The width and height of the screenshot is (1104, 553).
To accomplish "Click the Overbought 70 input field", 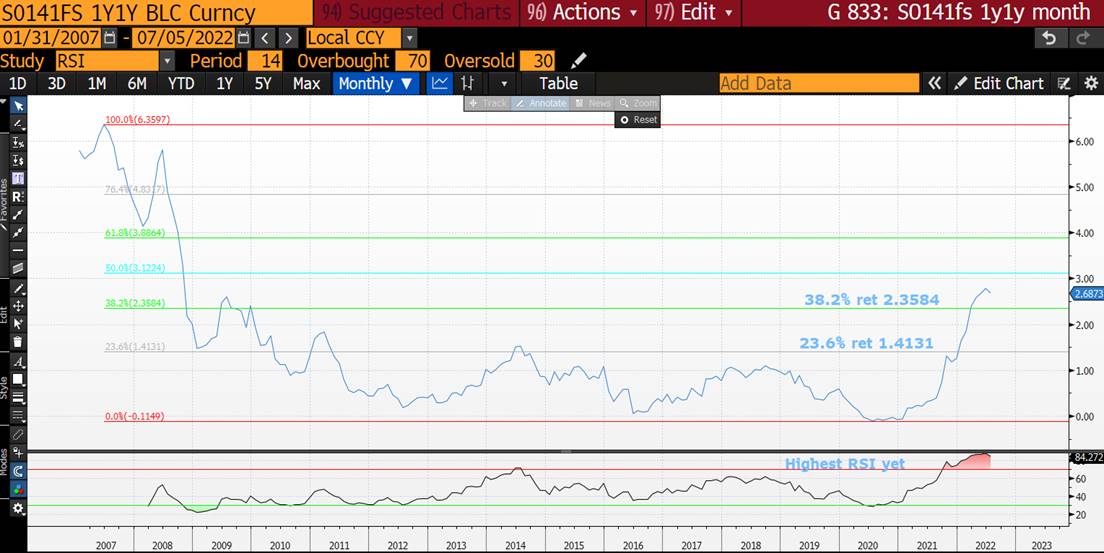I will click(x=413, y=61).
